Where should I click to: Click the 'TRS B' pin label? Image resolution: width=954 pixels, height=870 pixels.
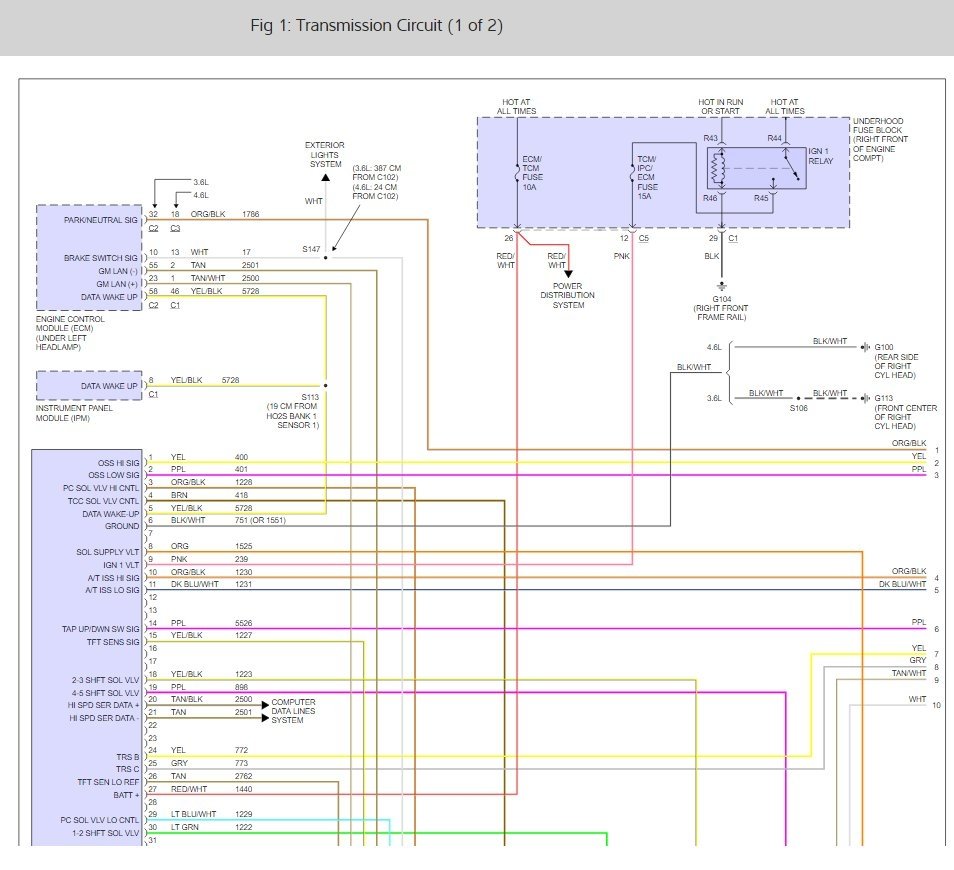(128, 757)
